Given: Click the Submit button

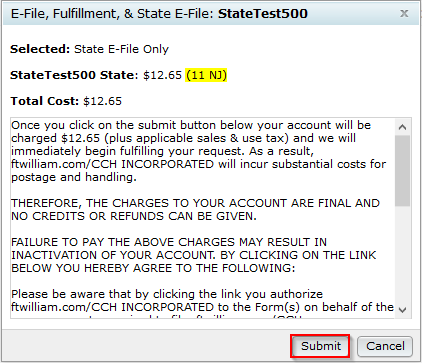Looking at the screenshot, I should pos(321,346).
